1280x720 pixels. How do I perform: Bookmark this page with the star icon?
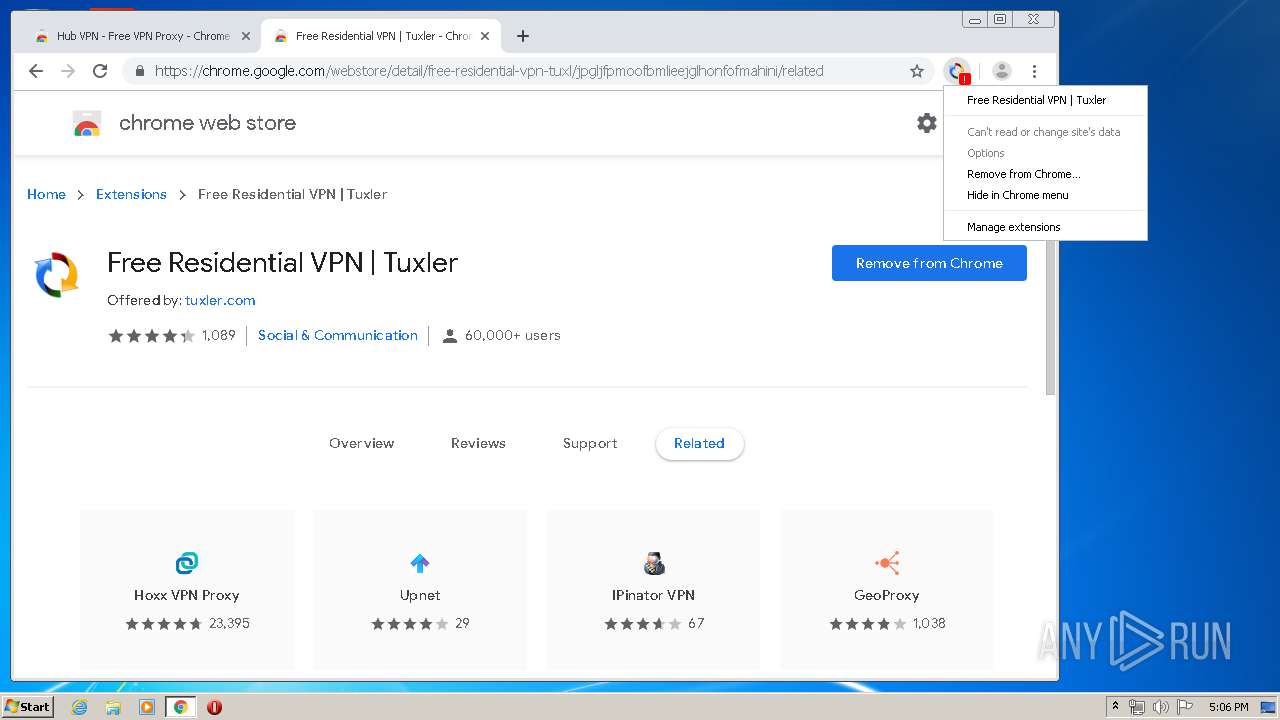(x=916, y=71)
